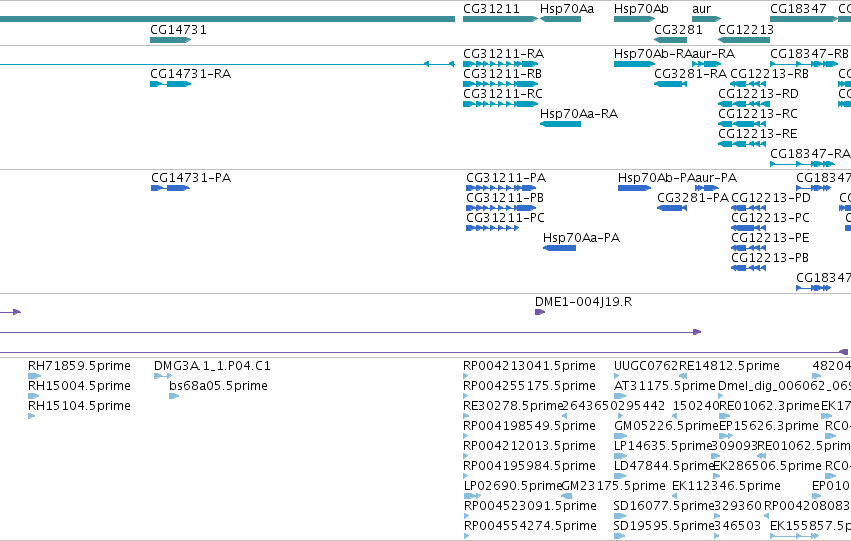Select the RE01062.3prime EST label

click(x=769, y=406)
